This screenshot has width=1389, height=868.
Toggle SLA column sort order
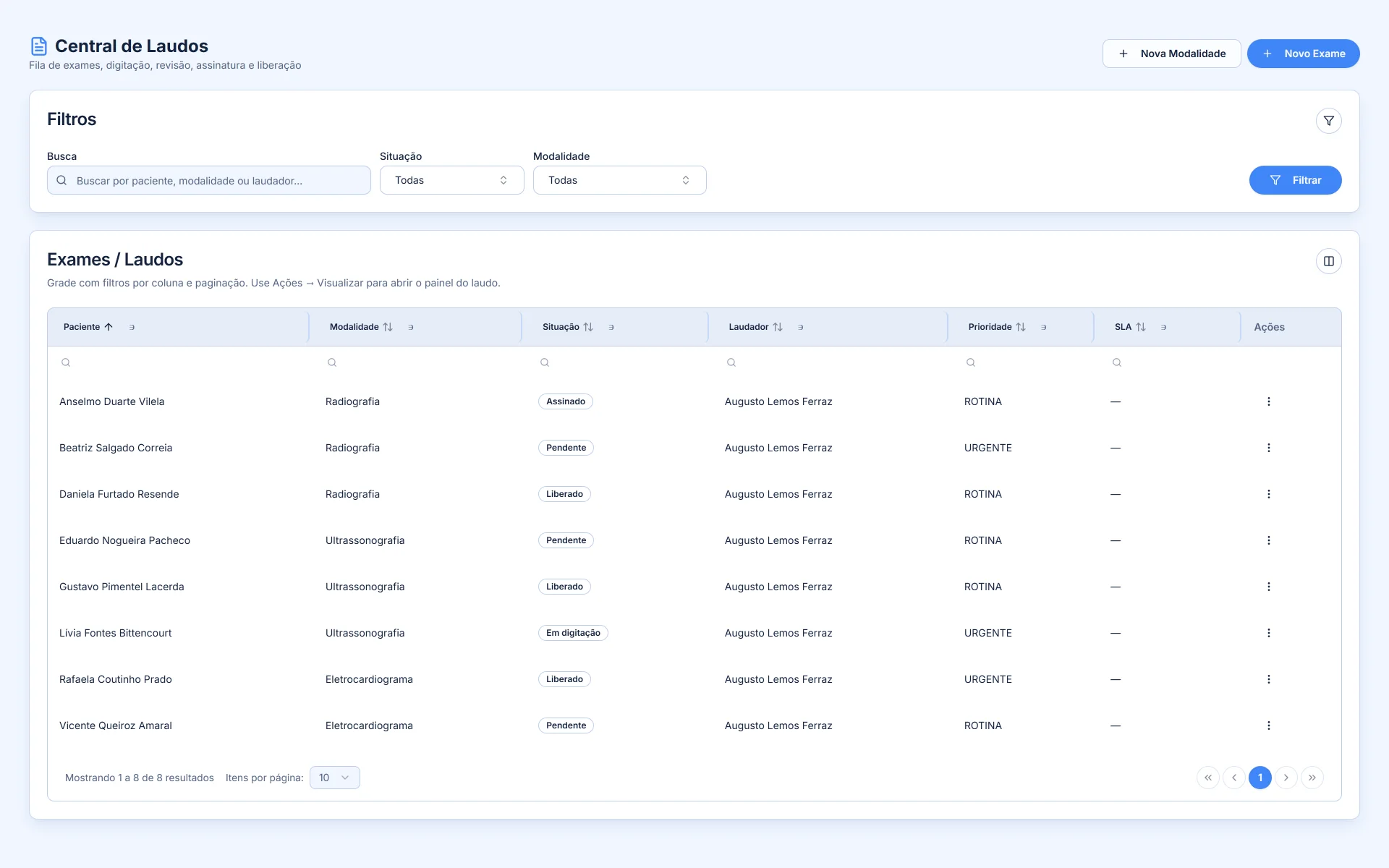coord(1140,327)
